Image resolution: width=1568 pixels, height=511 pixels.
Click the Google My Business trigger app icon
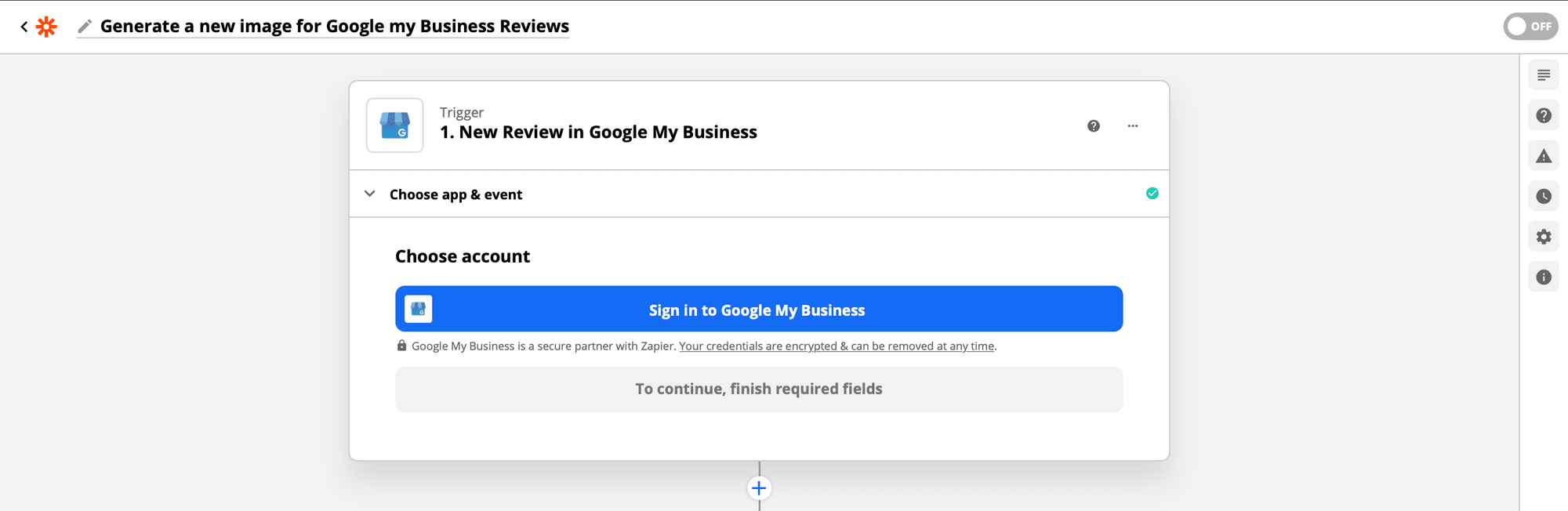(395, 125)
